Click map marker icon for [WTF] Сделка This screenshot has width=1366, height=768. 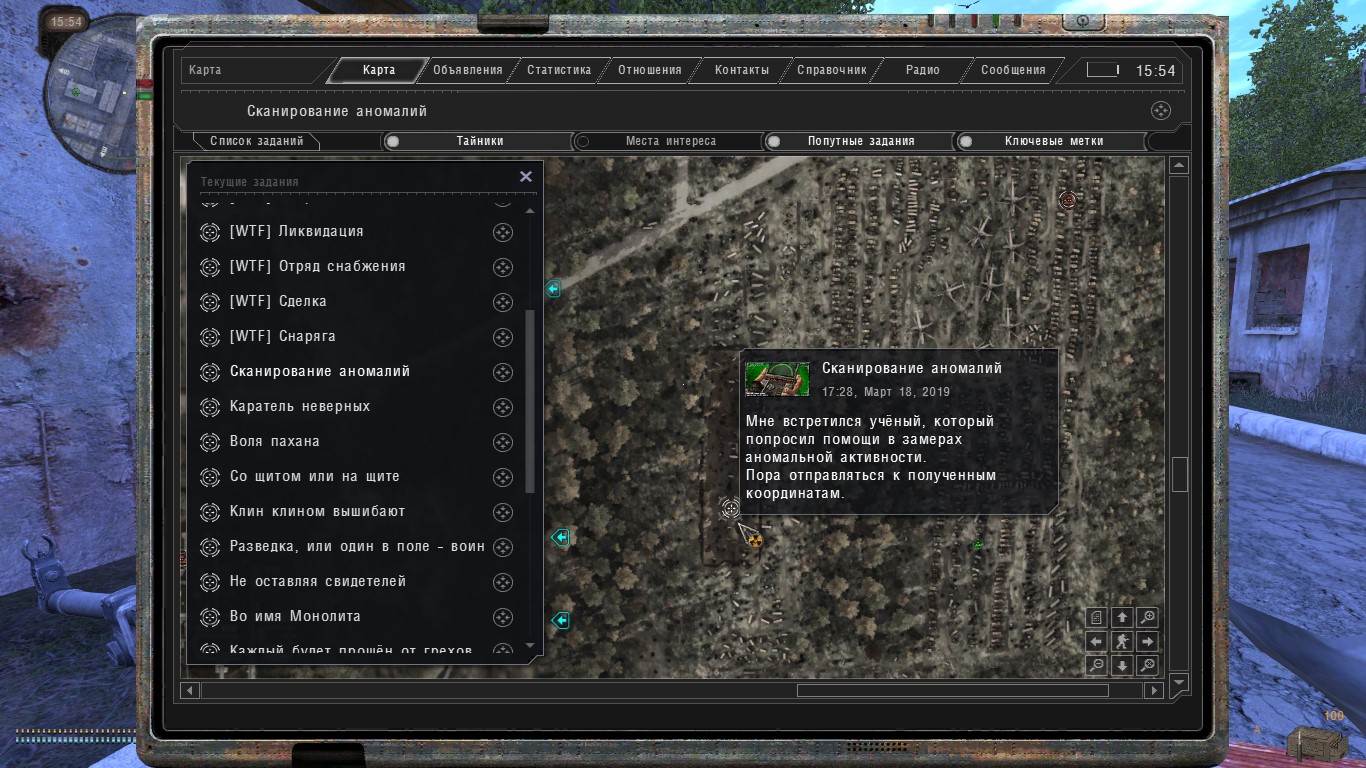[503, 302]
